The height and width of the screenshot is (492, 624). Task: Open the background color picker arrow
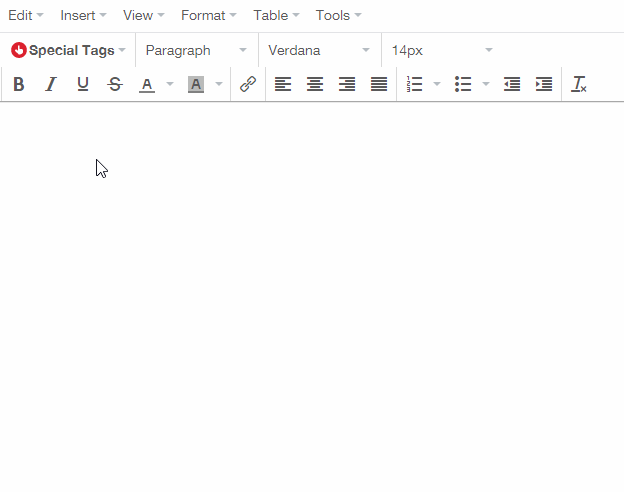pos(219,84)
